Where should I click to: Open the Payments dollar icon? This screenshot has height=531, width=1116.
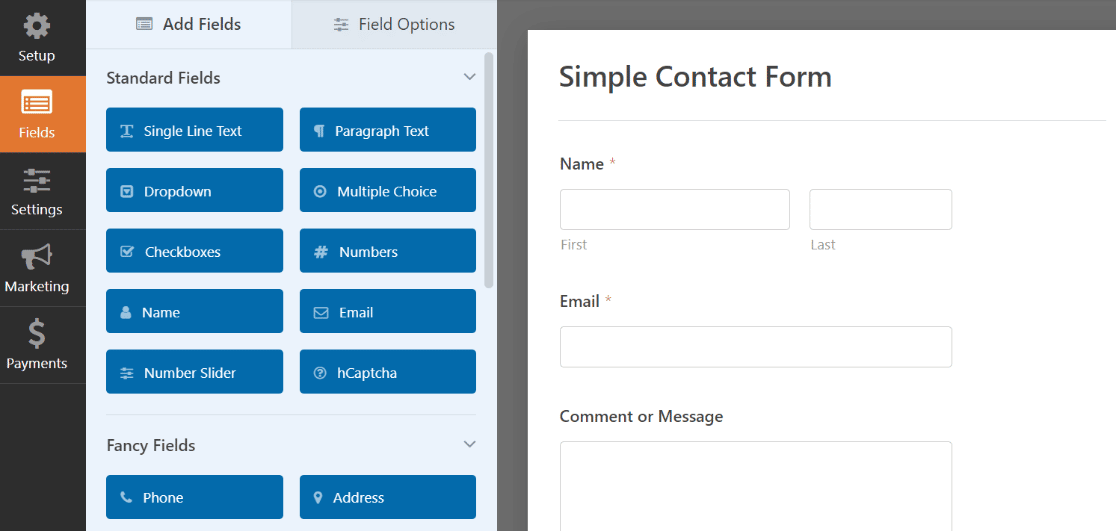37,334
